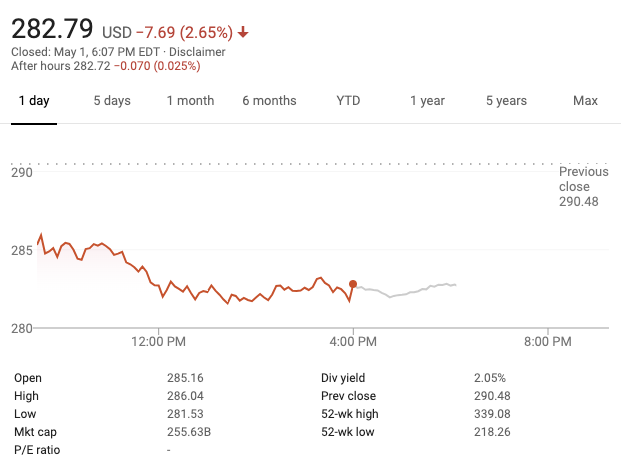Select the Max range tab
The width and height of the screenshot is (621, 469).
click(585, 101)
